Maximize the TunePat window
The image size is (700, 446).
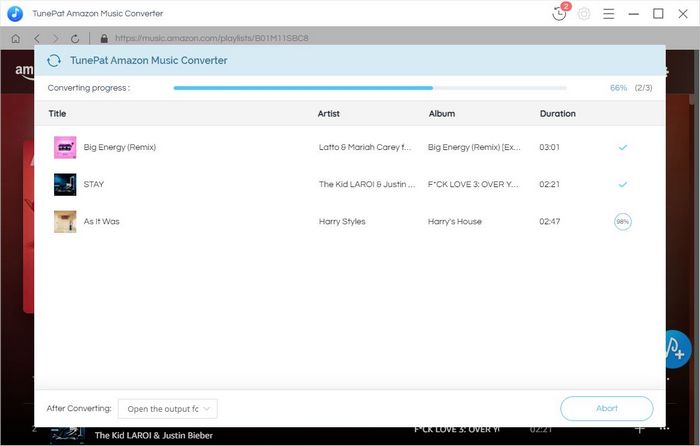658,14
